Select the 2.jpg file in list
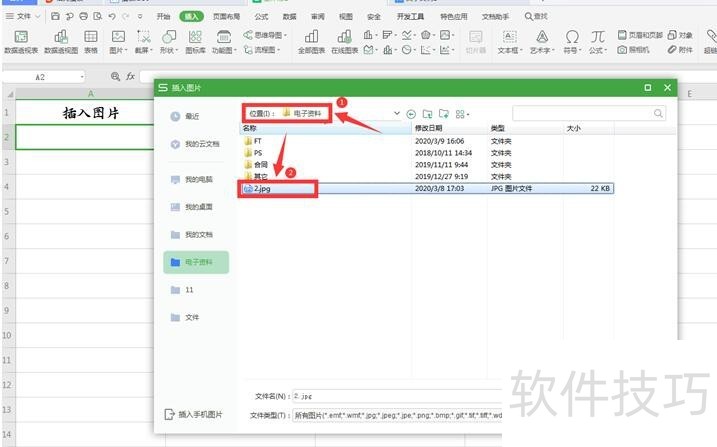Image resolution: width=717 pixels, height=447 pixels. (427, 188)
